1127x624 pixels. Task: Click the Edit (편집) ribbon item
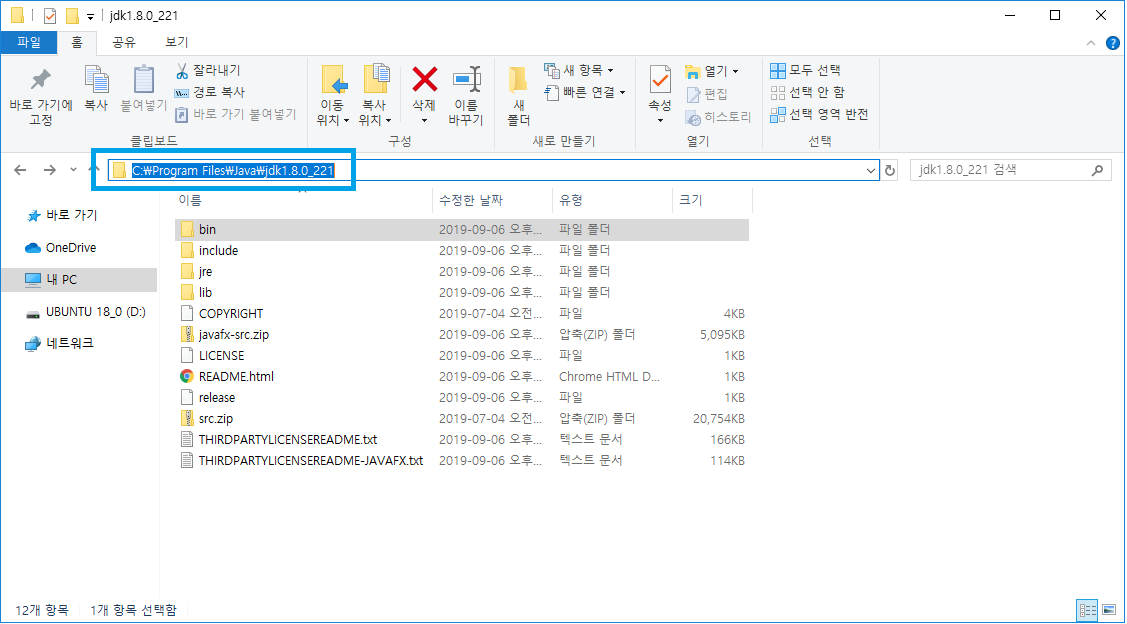pyautogui.click(x=707, y=94)
